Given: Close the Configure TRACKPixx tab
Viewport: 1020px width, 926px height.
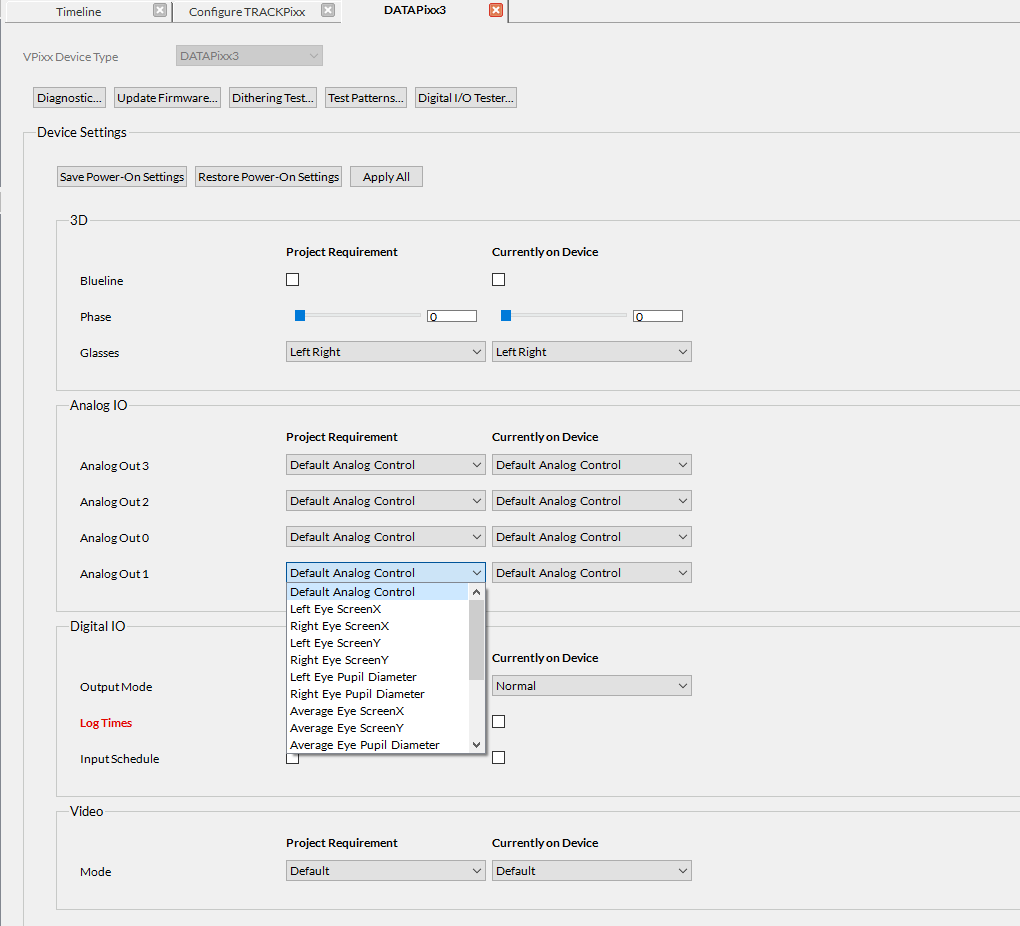Looking at the screenshot, I should (x=328, y=11).
